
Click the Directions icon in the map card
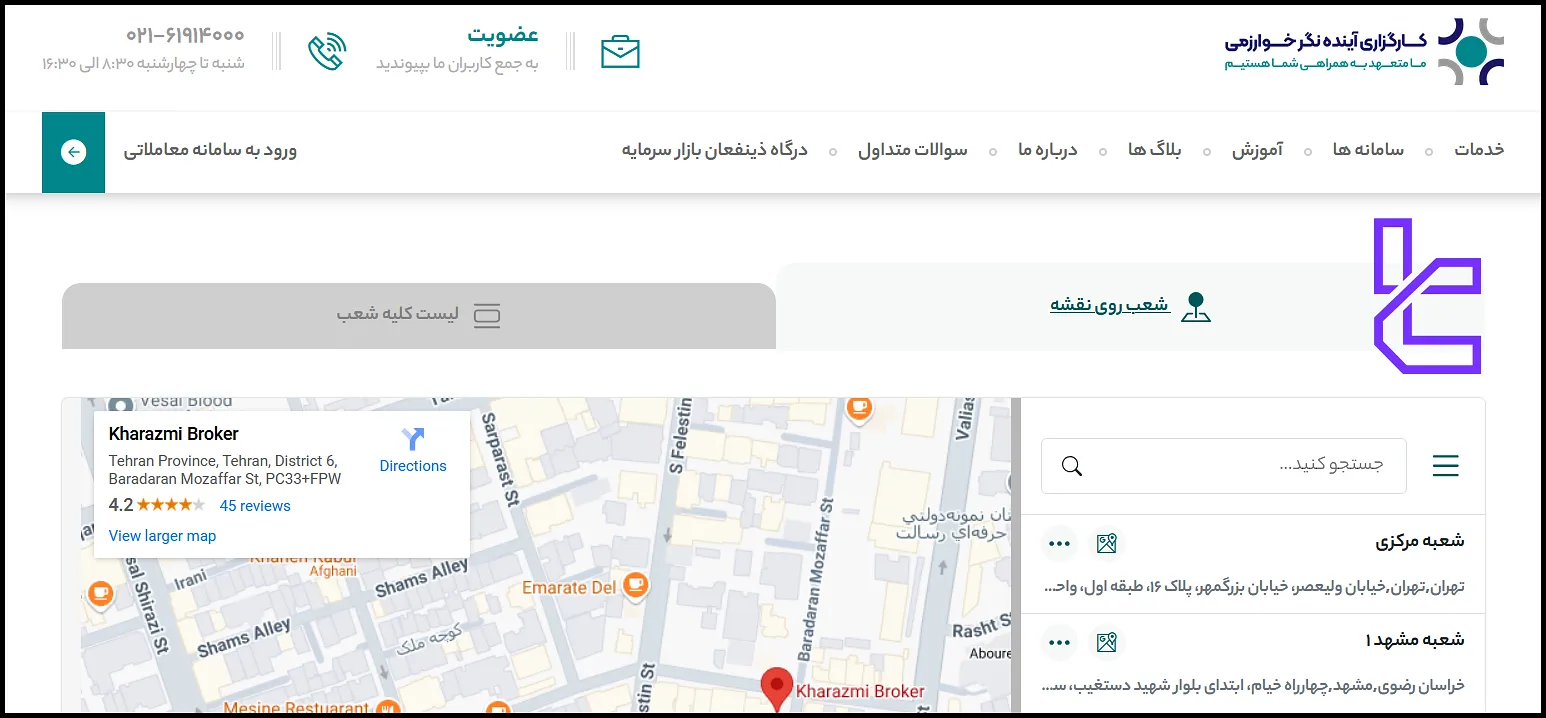412,438
